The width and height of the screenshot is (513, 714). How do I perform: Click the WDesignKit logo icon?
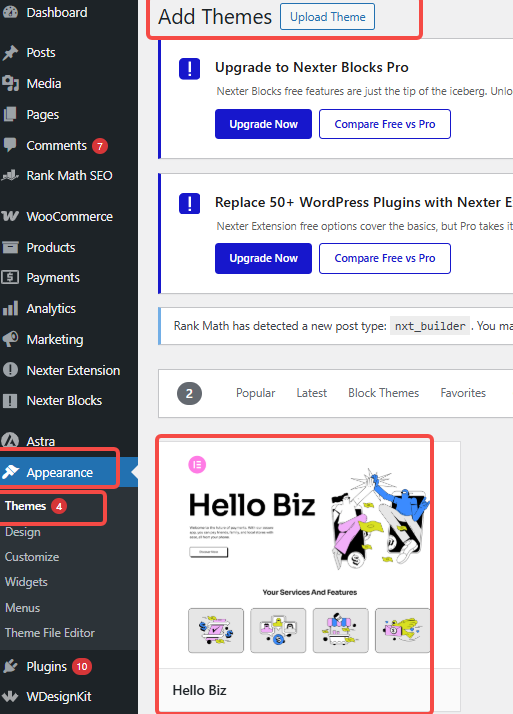[x=10, y=696]
